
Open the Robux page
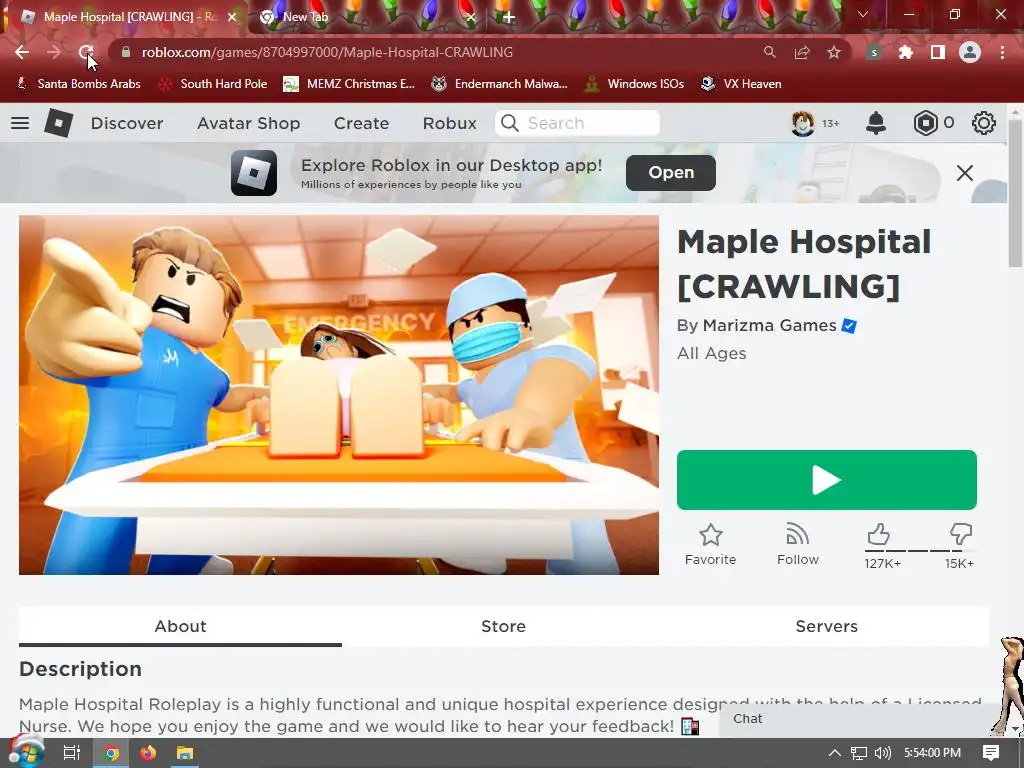click(x=449, y=123)
